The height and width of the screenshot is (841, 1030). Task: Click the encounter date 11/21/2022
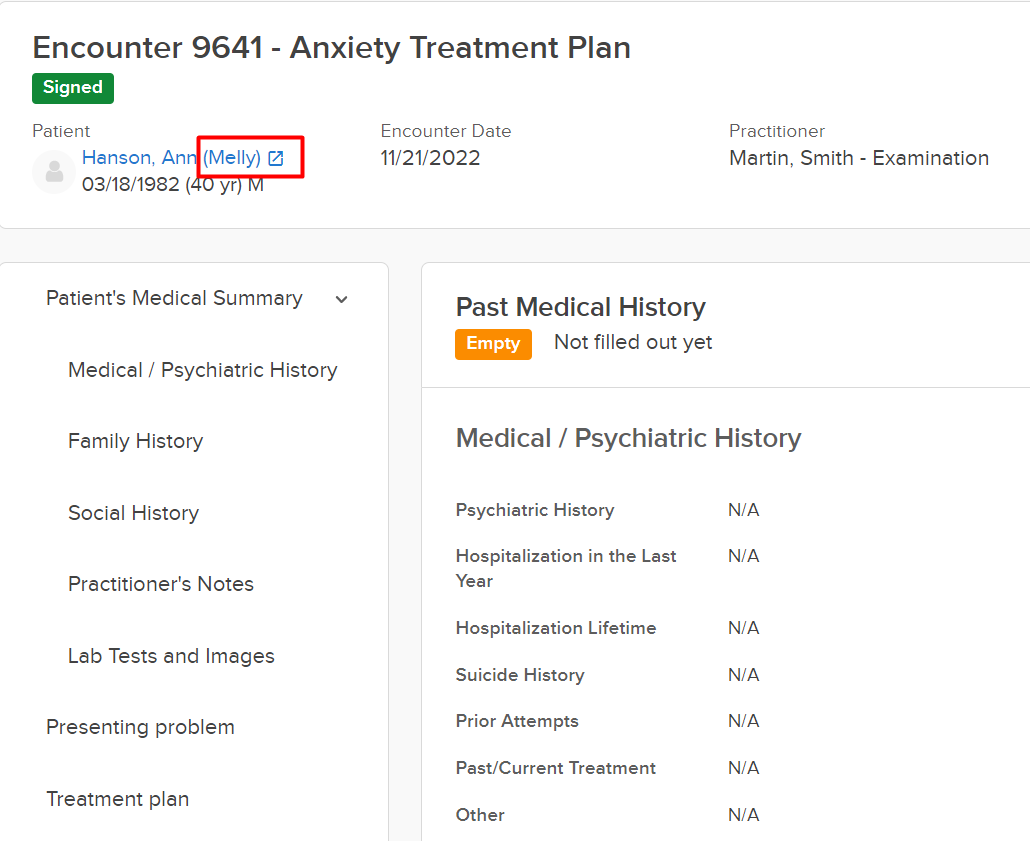[x=430, y=158]
